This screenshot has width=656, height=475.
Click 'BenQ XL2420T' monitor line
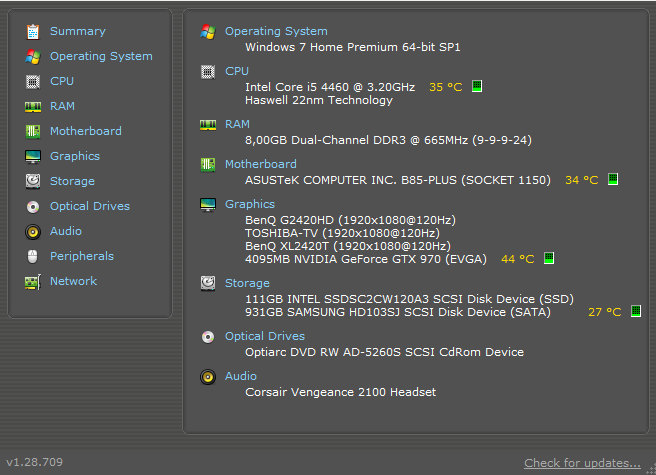point(348,246)
